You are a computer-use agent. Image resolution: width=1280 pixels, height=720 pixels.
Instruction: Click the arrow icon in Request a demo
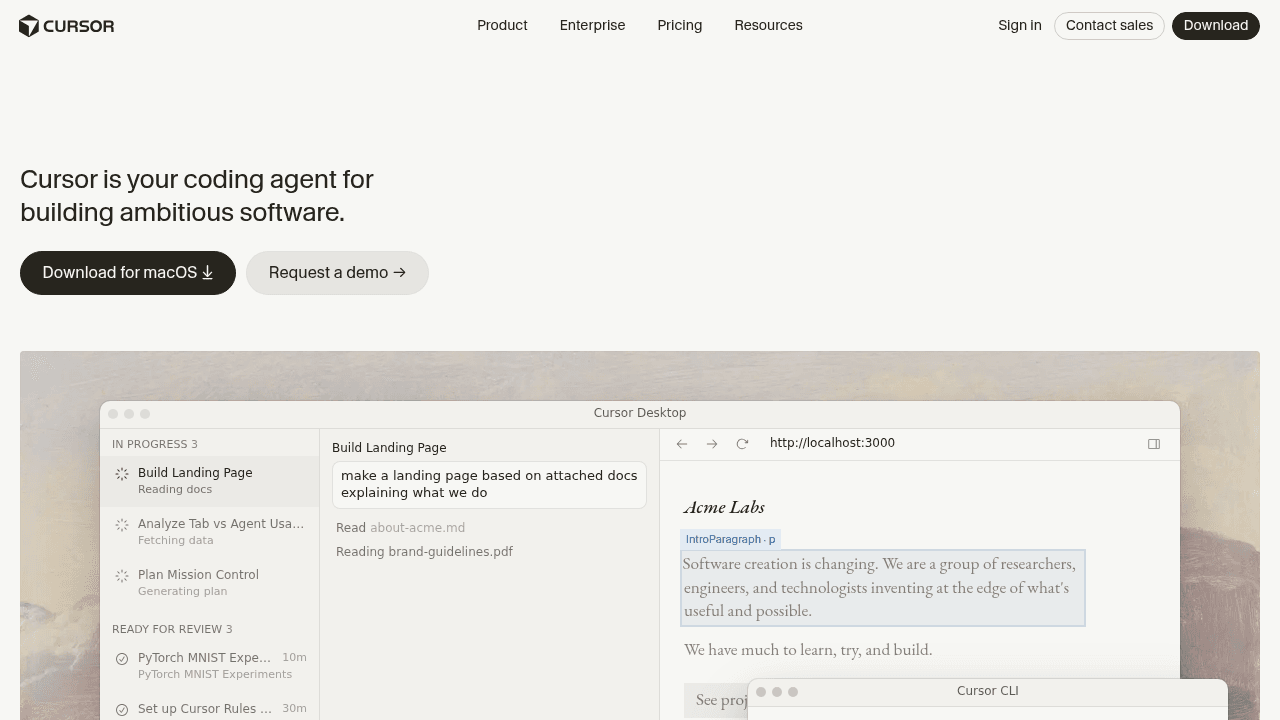pos(400,273)
